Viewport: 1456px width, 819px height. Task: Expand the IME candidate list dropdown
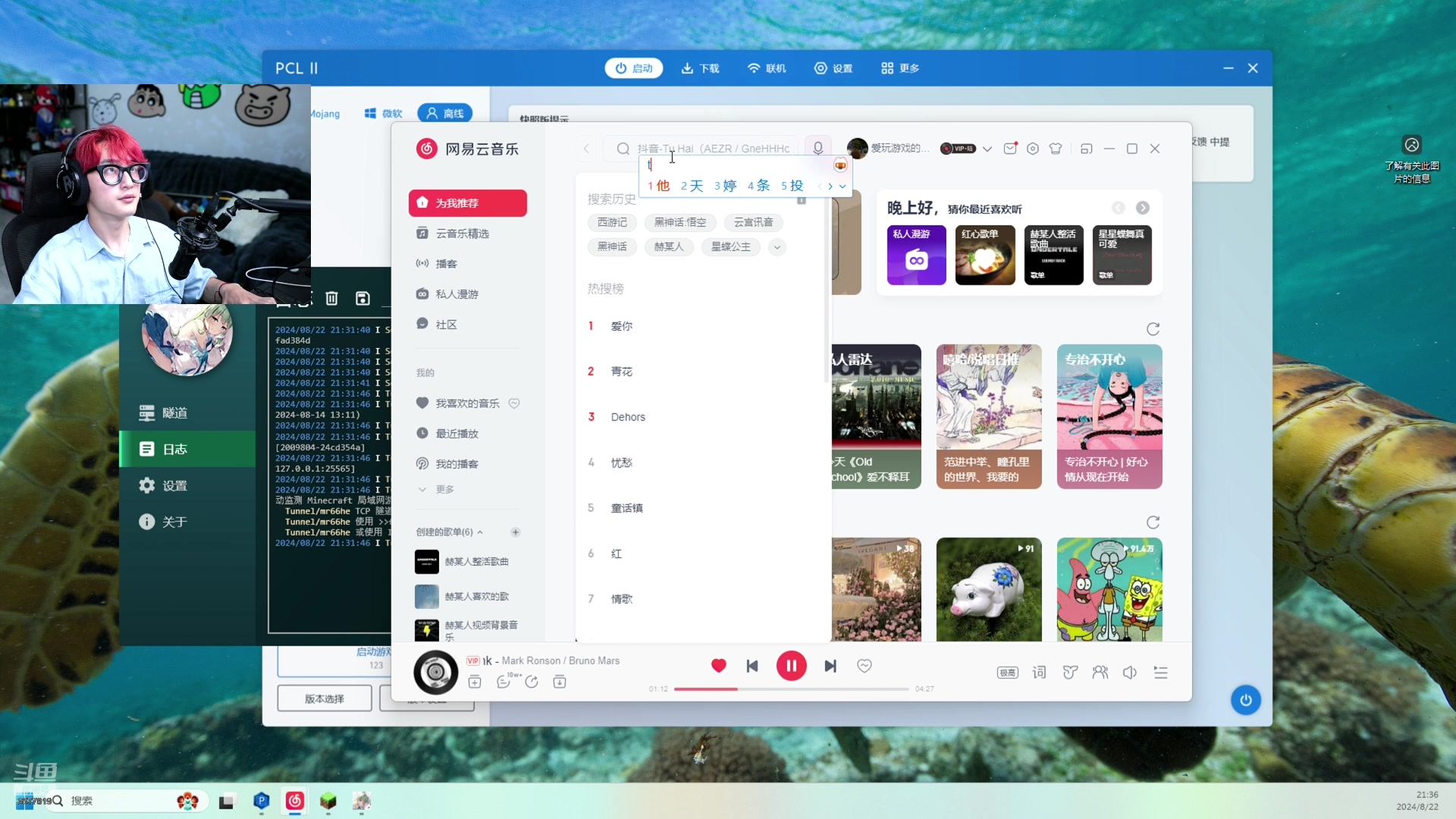pos(843,186)
